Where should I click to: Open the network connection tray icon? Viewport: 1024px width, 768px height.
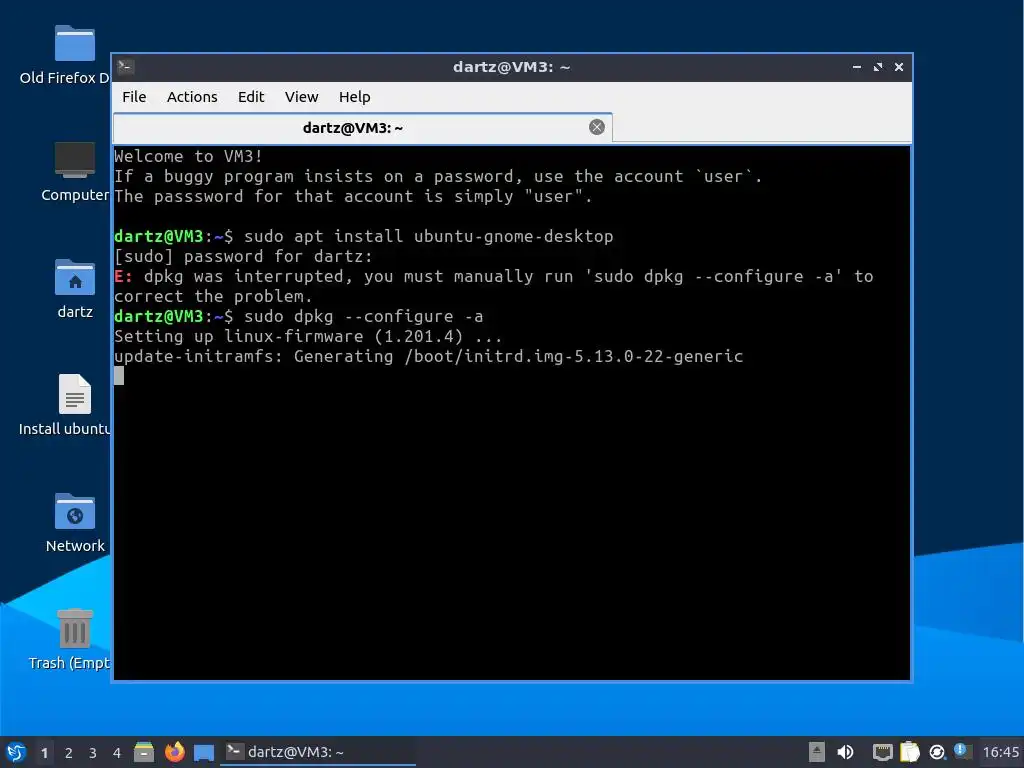tap(882, 752)
